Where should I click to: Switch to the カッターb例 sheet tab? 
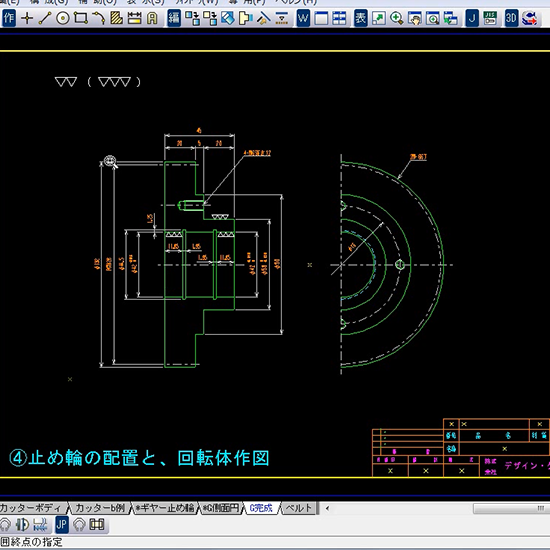[x=100, y=508]
